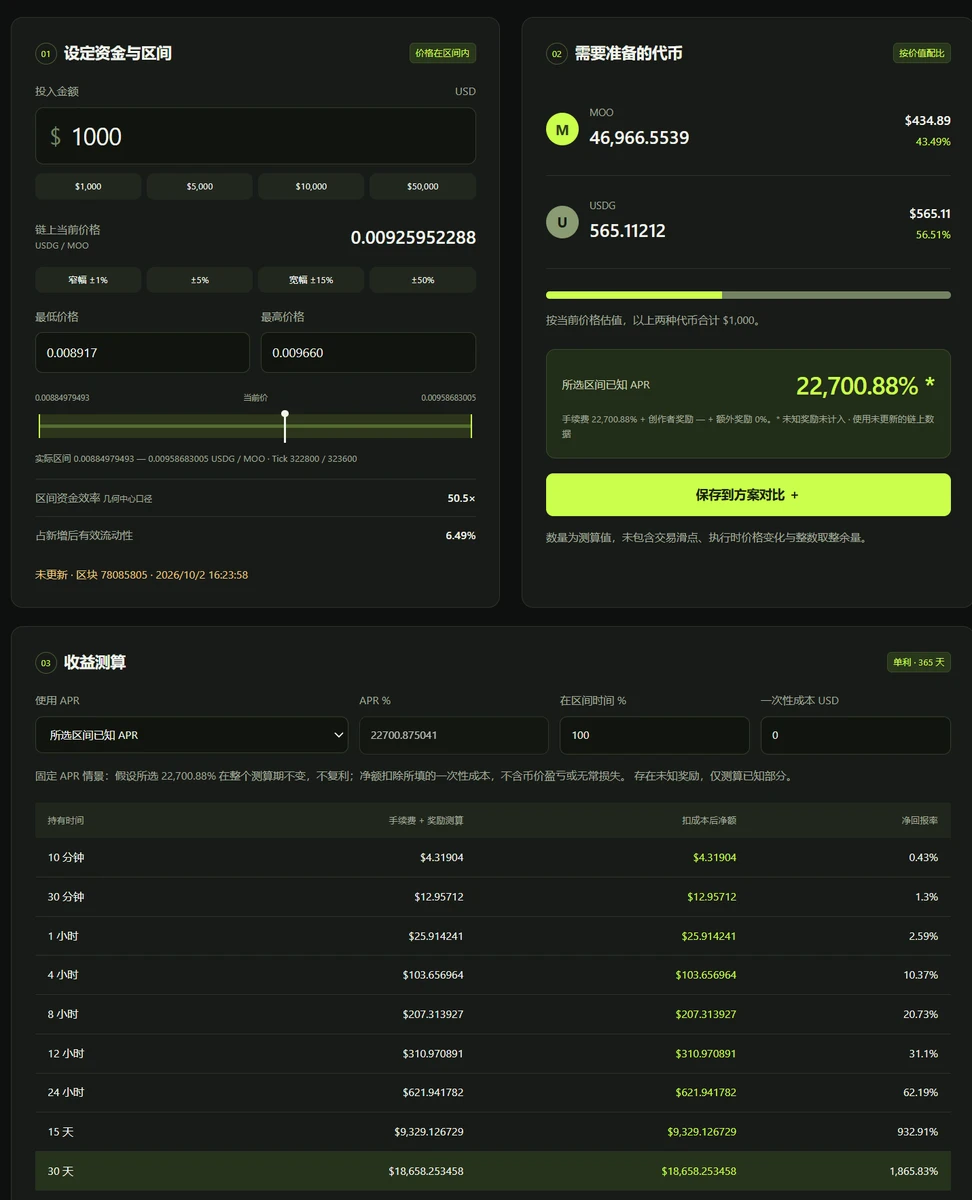972x1200 pixels.
Task: Focus the 投入金额 input field
Action: (x=255, y=136)
